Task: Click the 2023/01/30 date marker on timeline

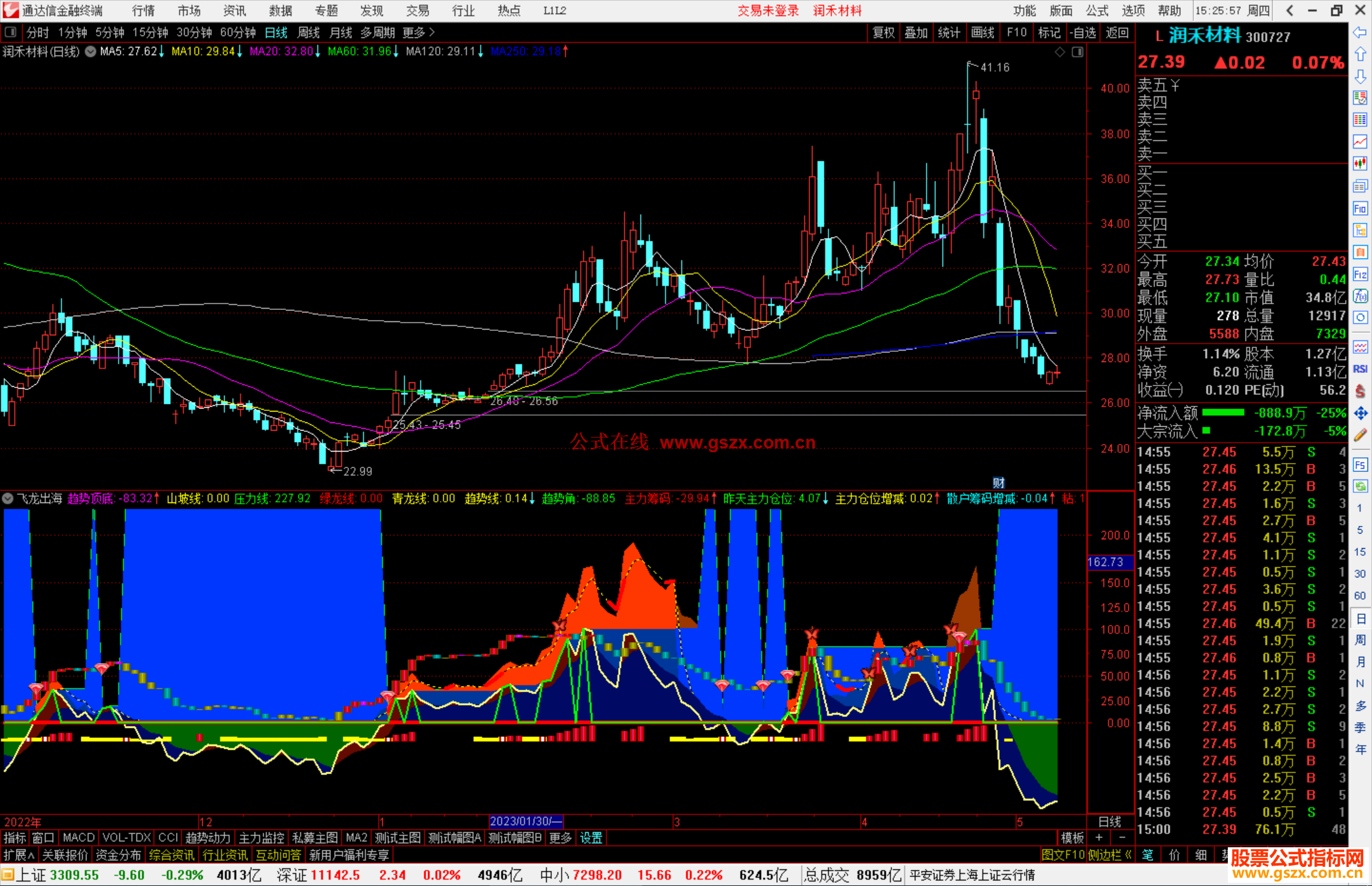Action: 525,821
